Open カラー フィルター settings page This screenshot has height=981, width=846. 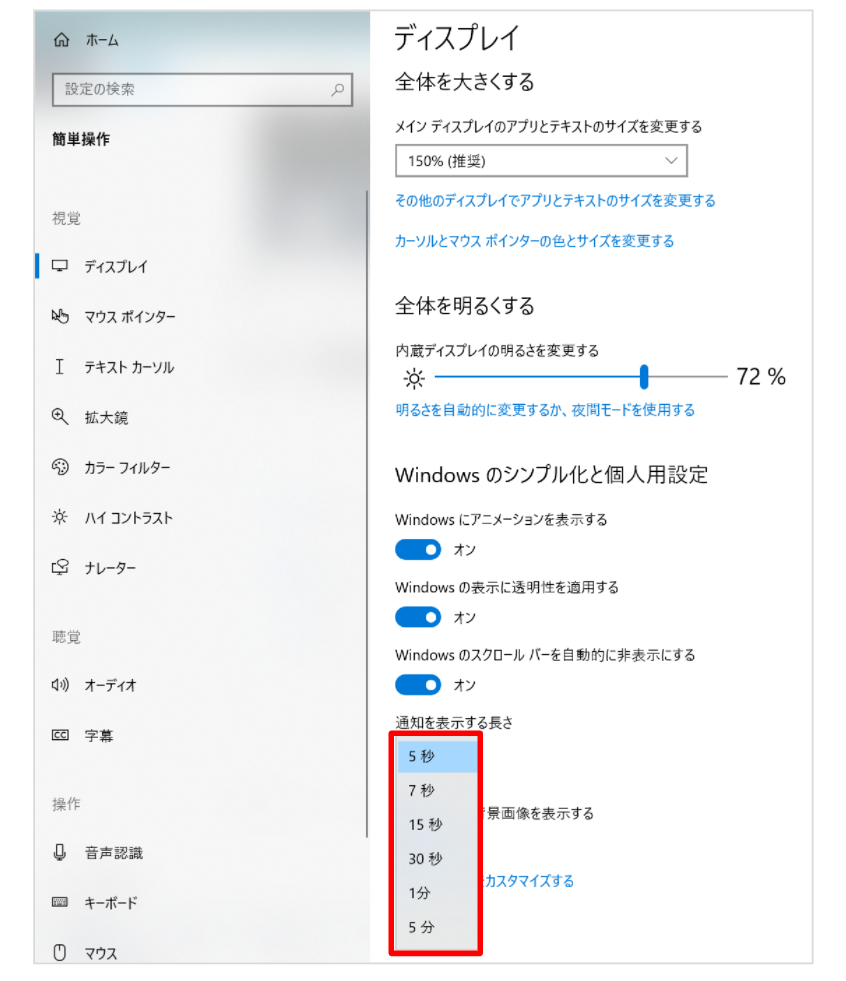[x=128, y=467]
